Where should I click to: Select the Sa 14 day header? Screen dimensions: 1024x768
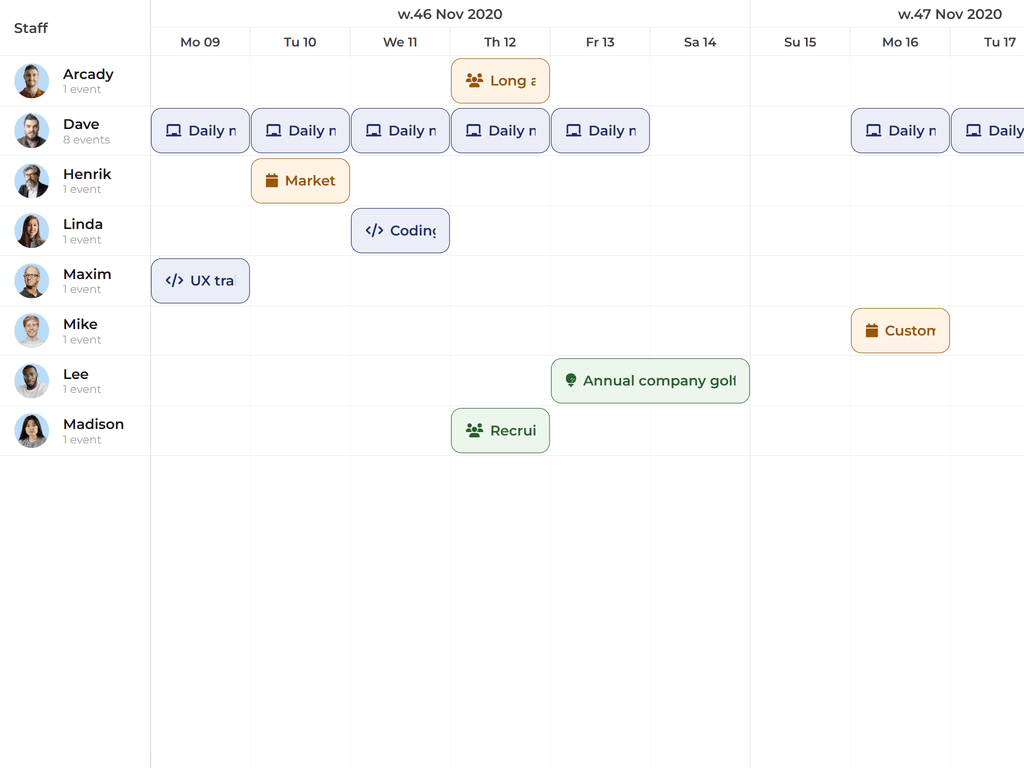[700, 42]
